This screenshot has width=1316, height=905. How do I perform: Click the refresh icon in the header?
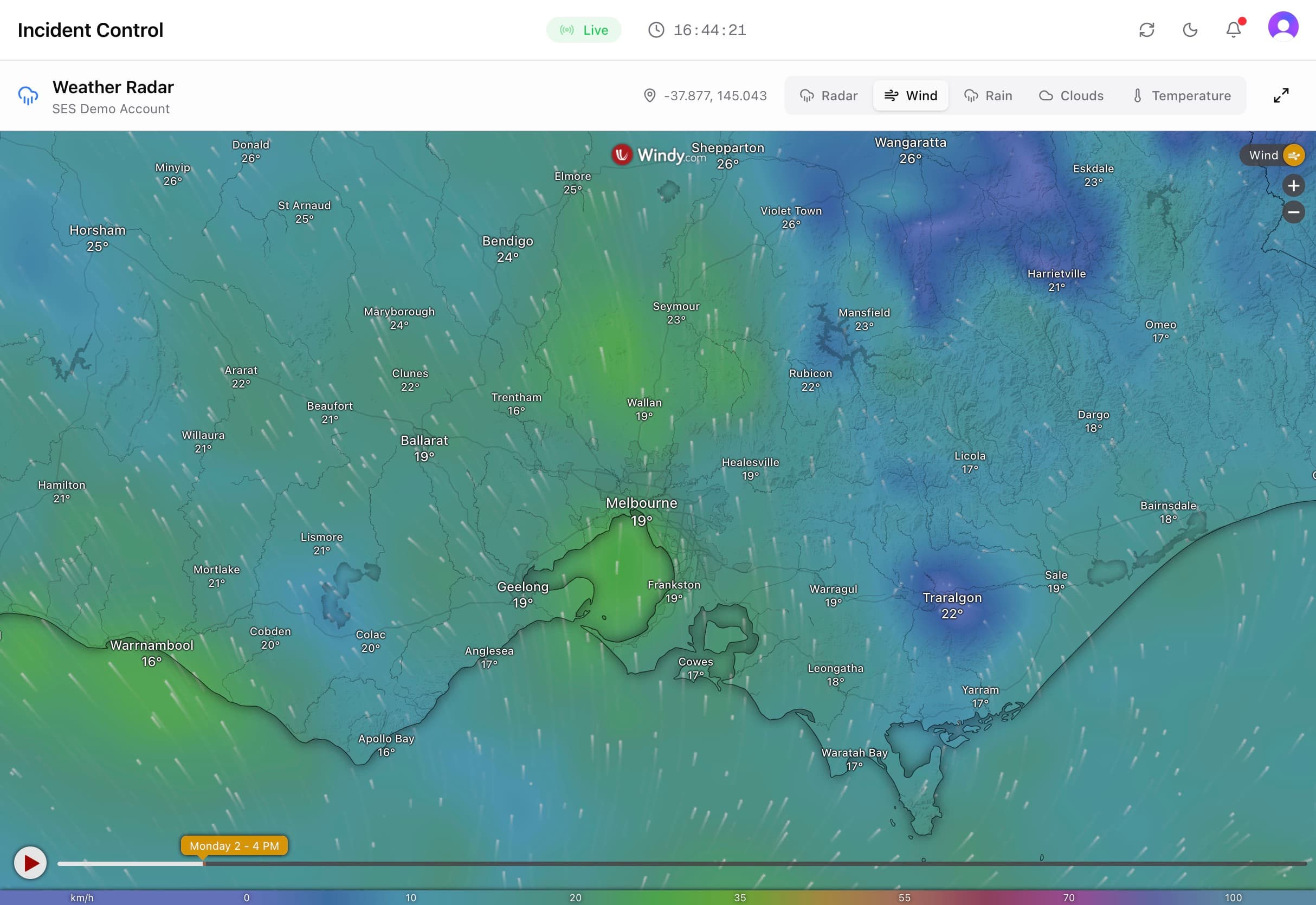(1147, 30)
